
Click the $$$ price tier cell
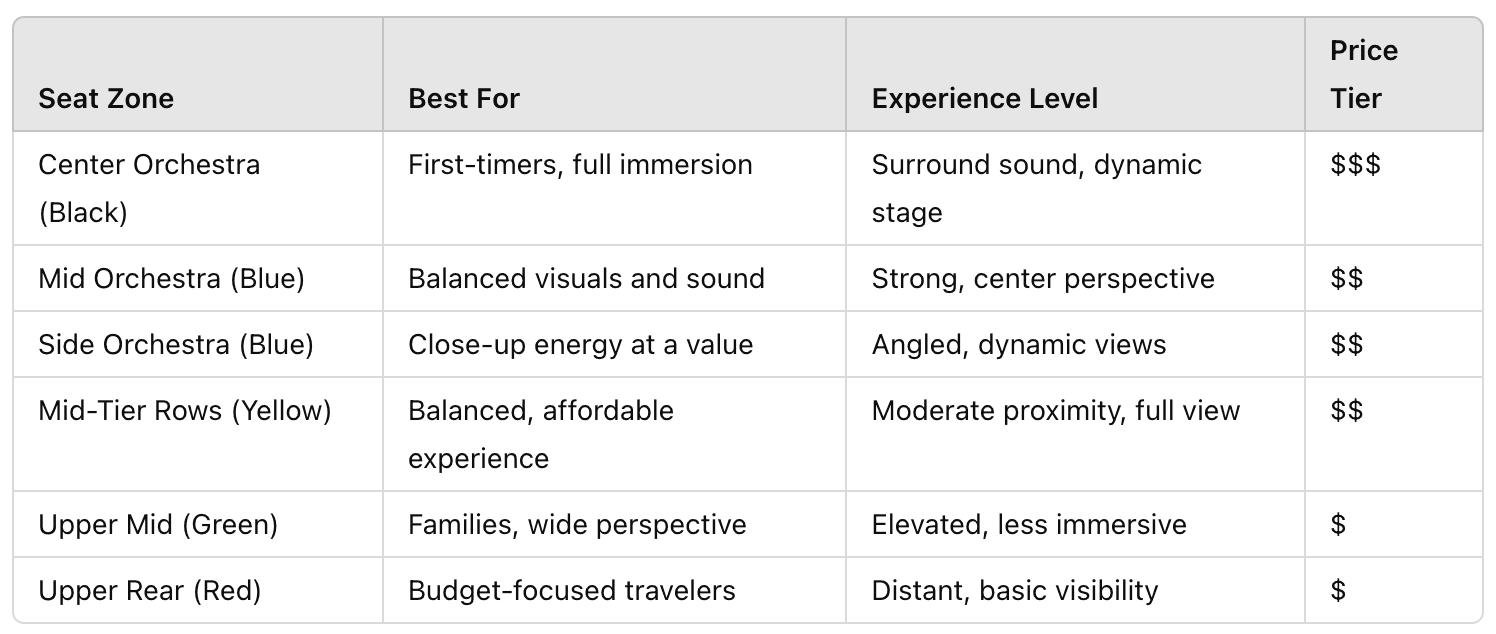(1355, 164)
